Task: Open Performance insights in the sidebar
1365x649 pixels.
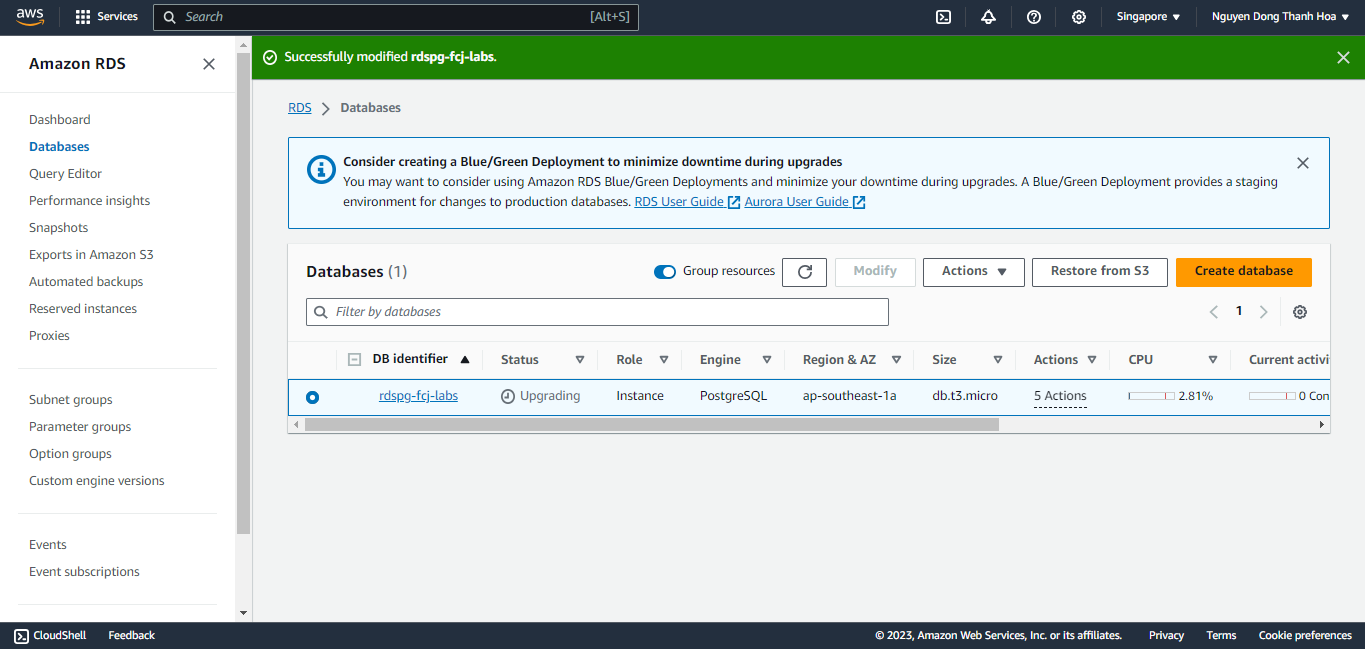Action: [x=89, y=201]
